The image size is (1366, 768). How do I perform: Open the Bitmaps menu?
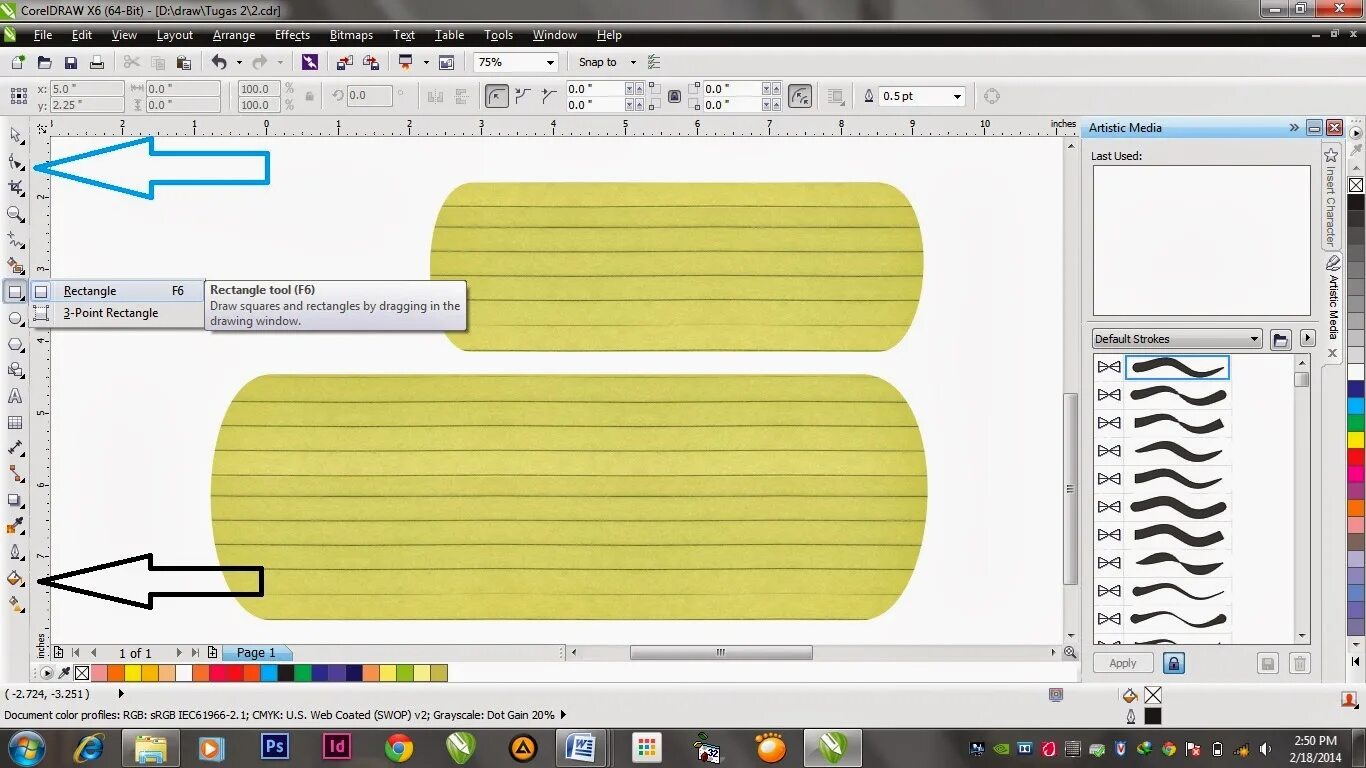pyautogui.click(x=351, y=35)
